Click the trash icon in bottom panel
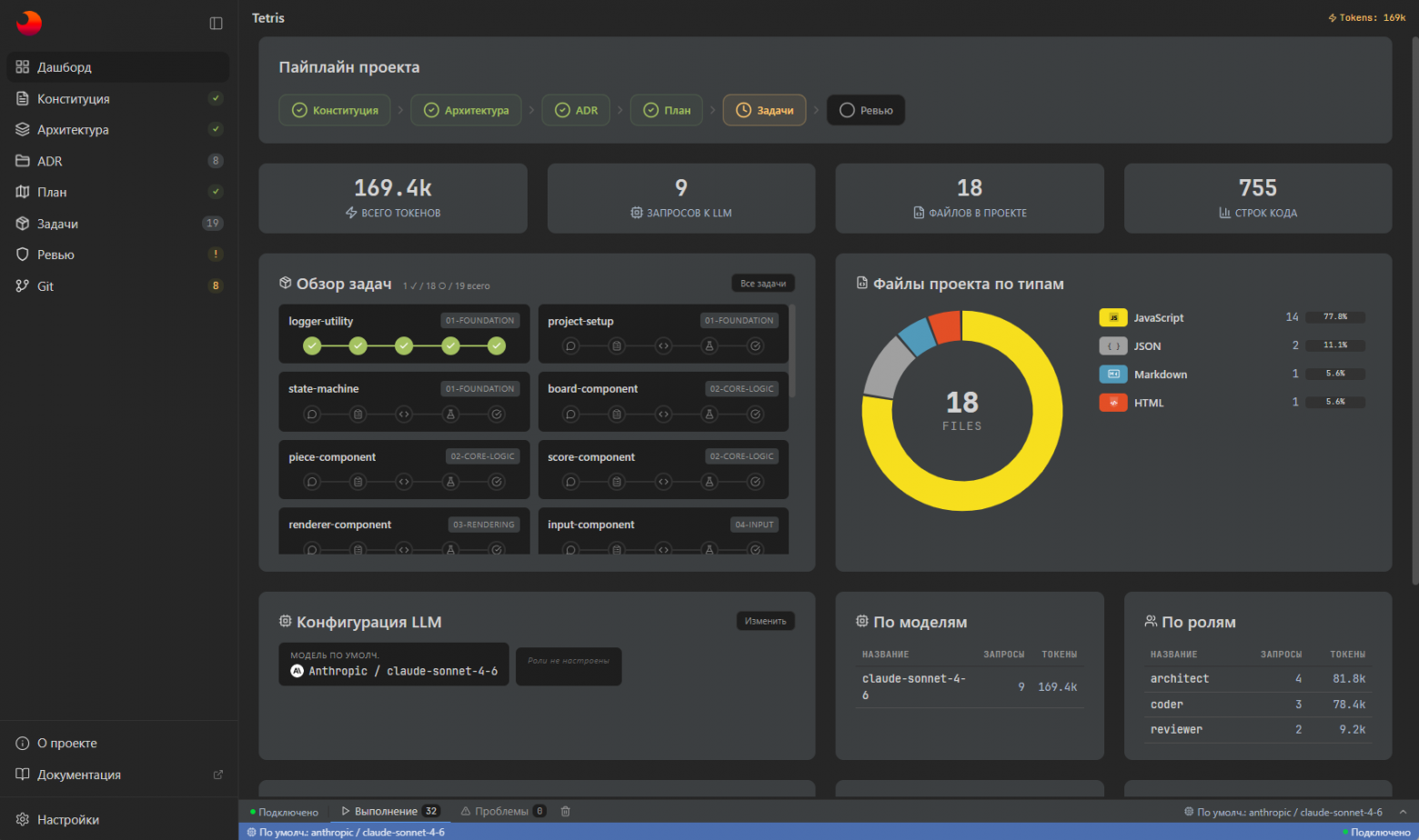The width and height of the screenshot is (1419, 840). (x=566, y=811)
